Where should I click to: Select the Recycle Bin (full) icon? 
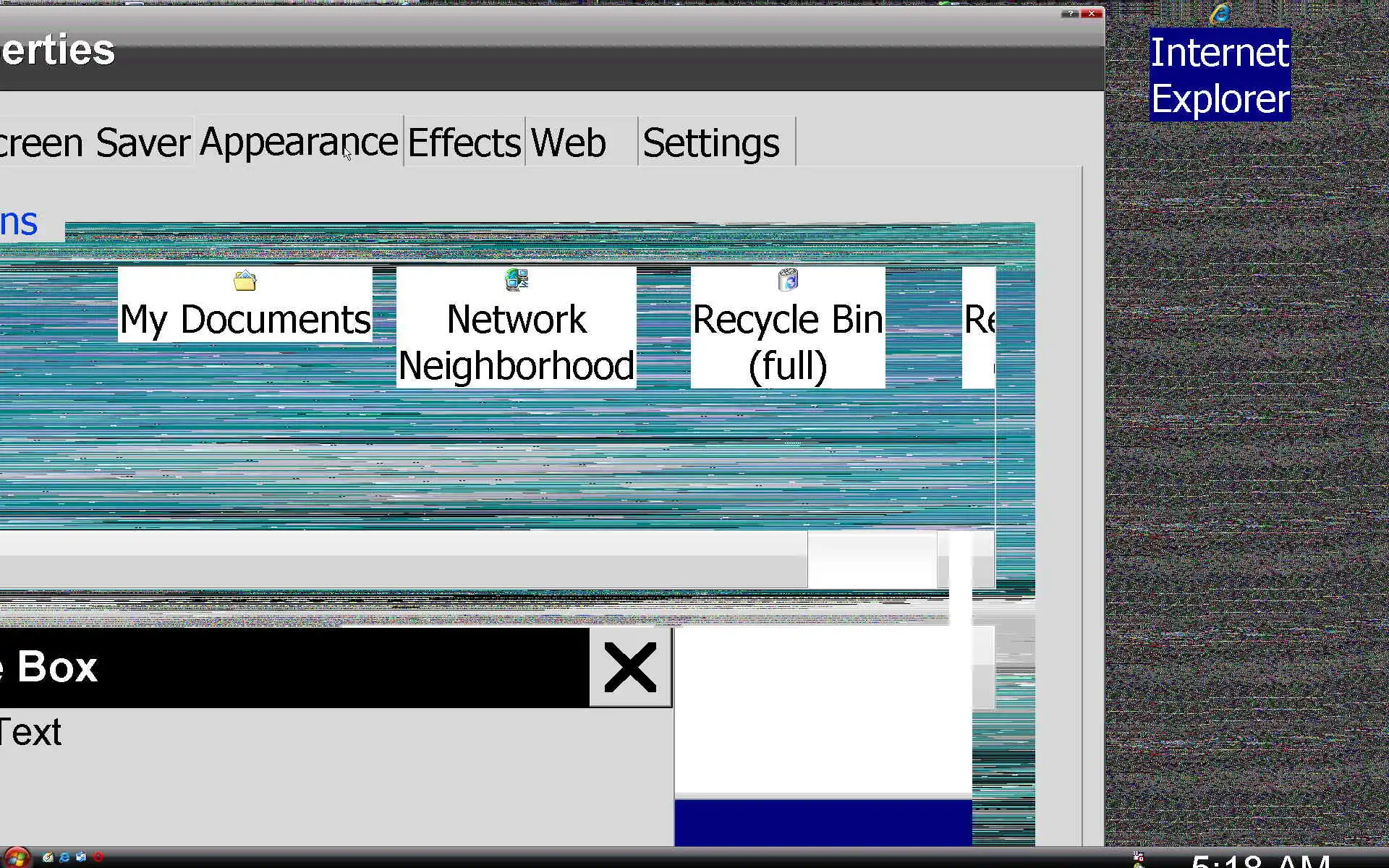pyautogui.click(x=787, y=328)
